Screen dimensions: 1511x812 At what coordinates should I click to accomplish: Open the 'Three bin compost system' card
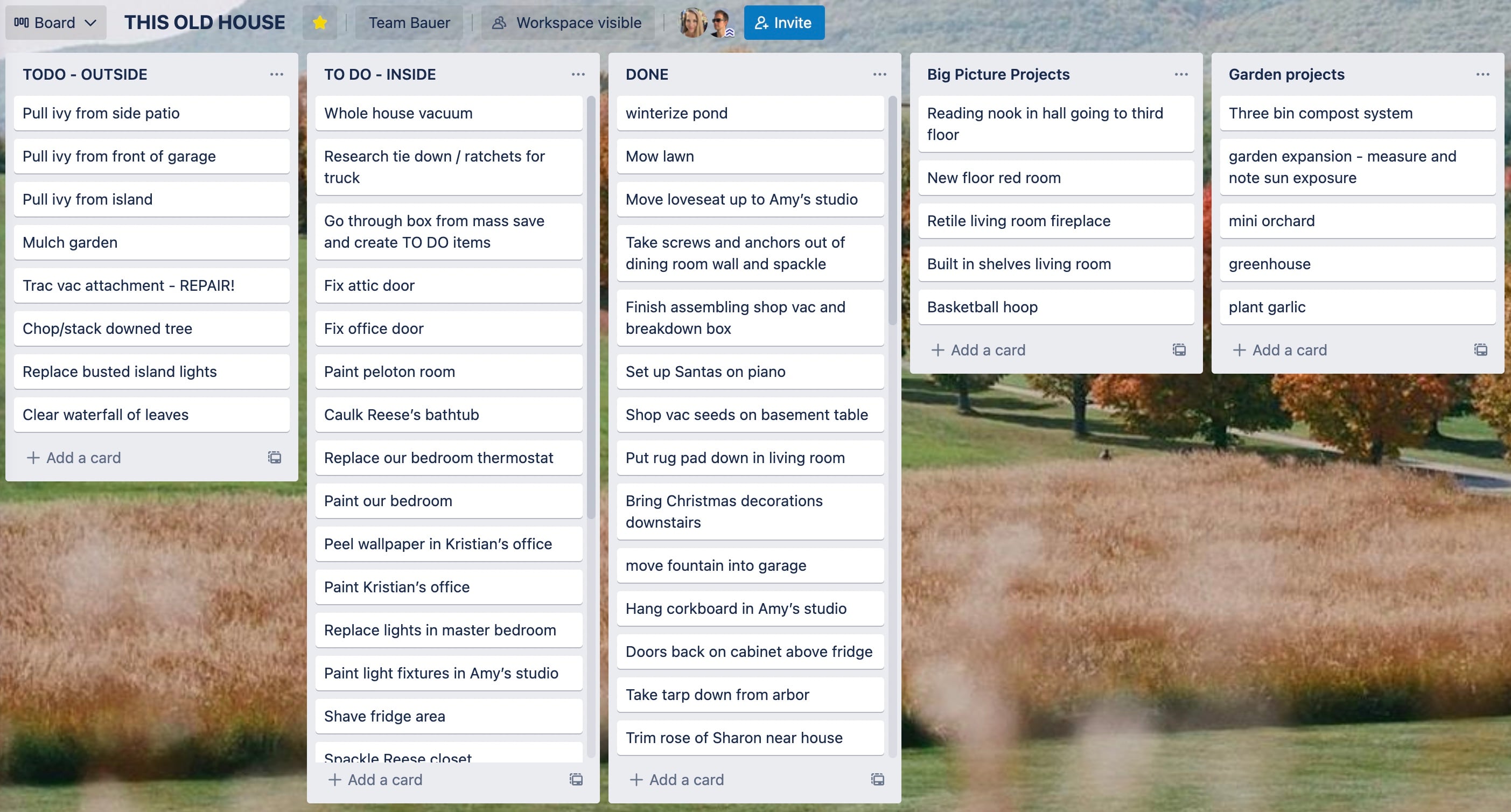tap(1358, 113)
